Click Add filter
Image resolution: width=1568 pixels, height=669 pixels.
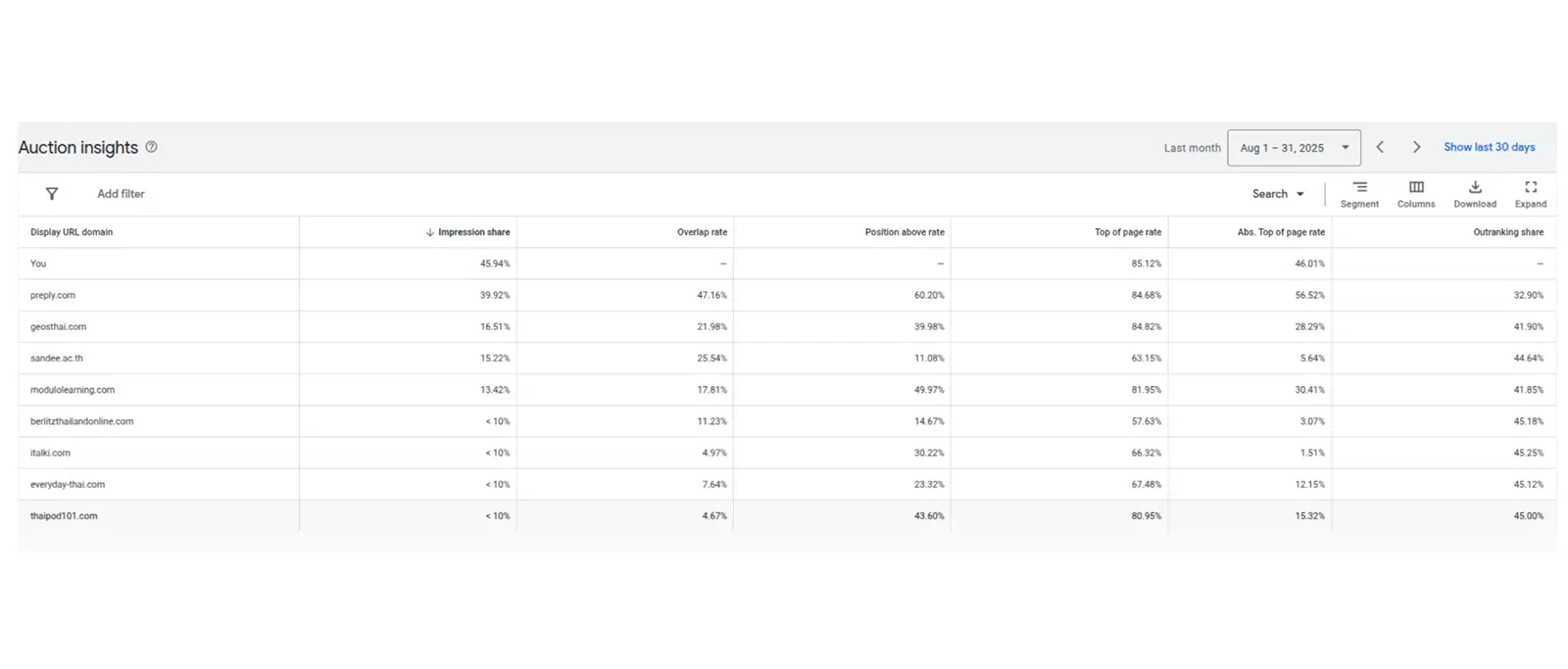coord(121,194)
